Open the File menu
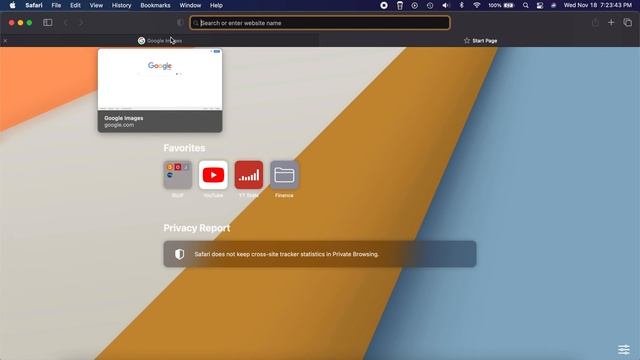Screen dimensions: 640x360 56,5
